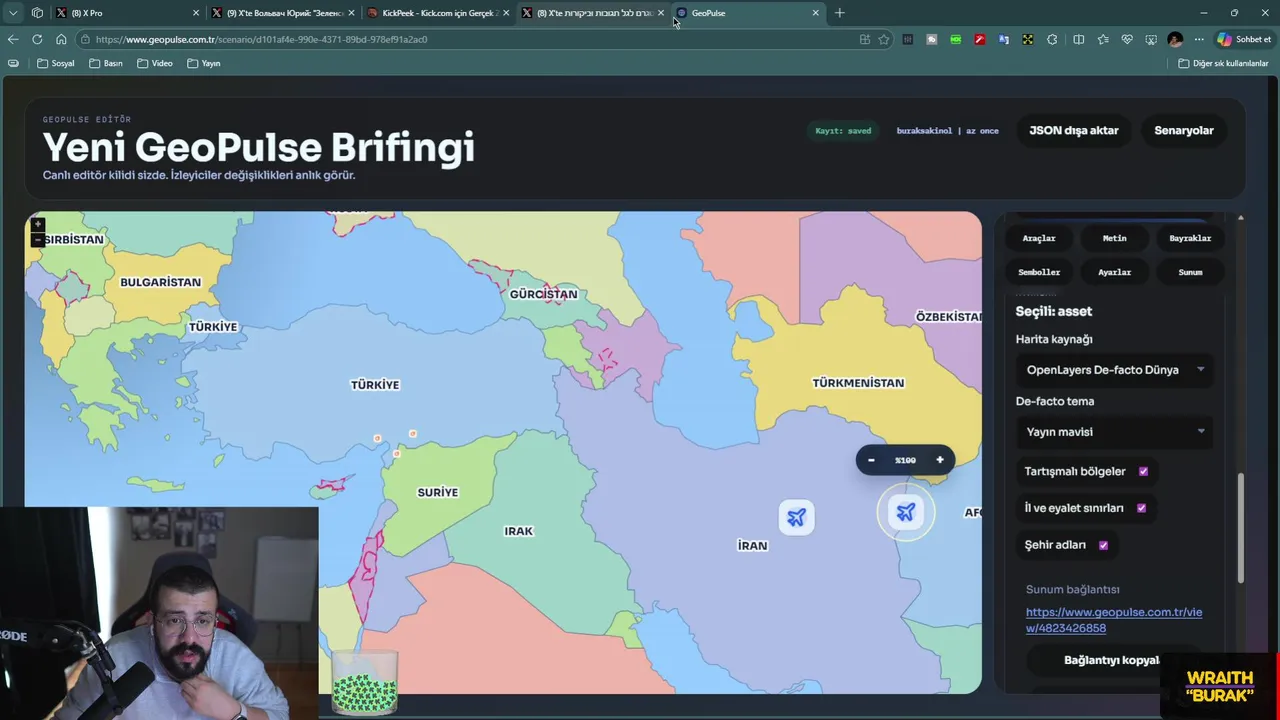This screenshot has width=1280, height=720.
Task: Switch to Araçlar tab
Action: click(1039, 238)
